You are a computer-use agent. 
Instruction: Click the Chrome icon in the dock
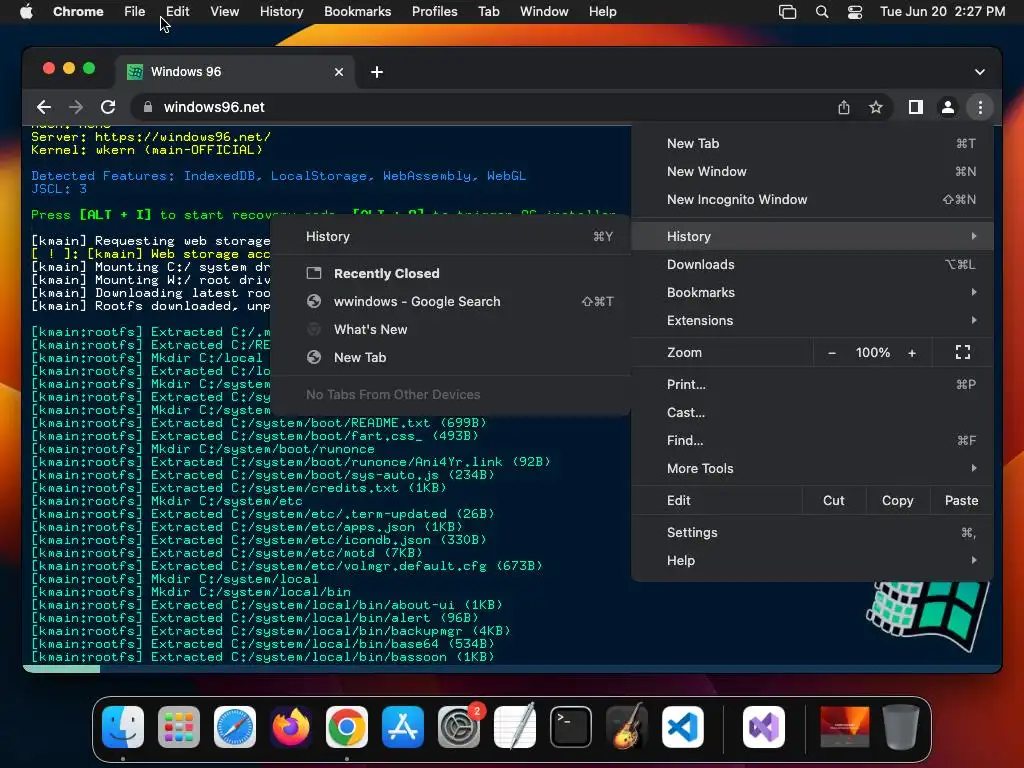pyautogui.click(x=347, y=727)
